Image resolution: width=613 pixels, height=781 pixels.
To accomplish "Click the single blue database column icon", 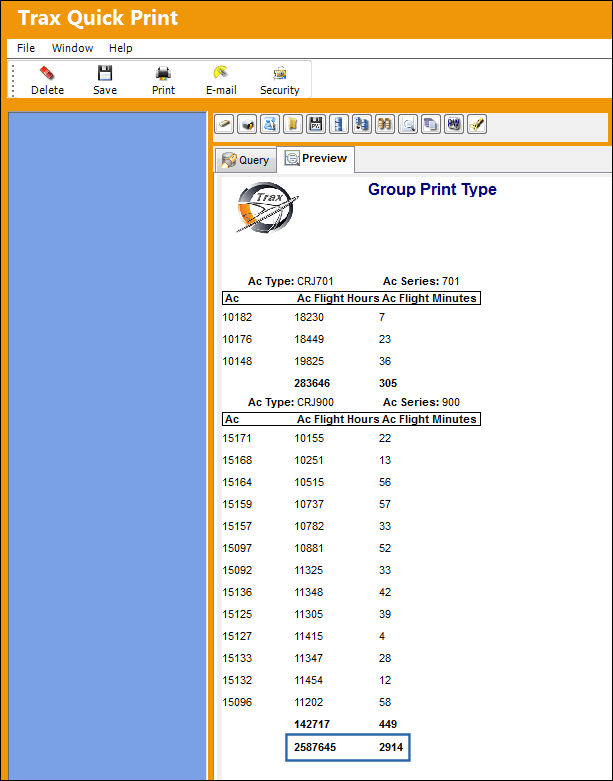I will pyautogui.click(x=339, y=124).
